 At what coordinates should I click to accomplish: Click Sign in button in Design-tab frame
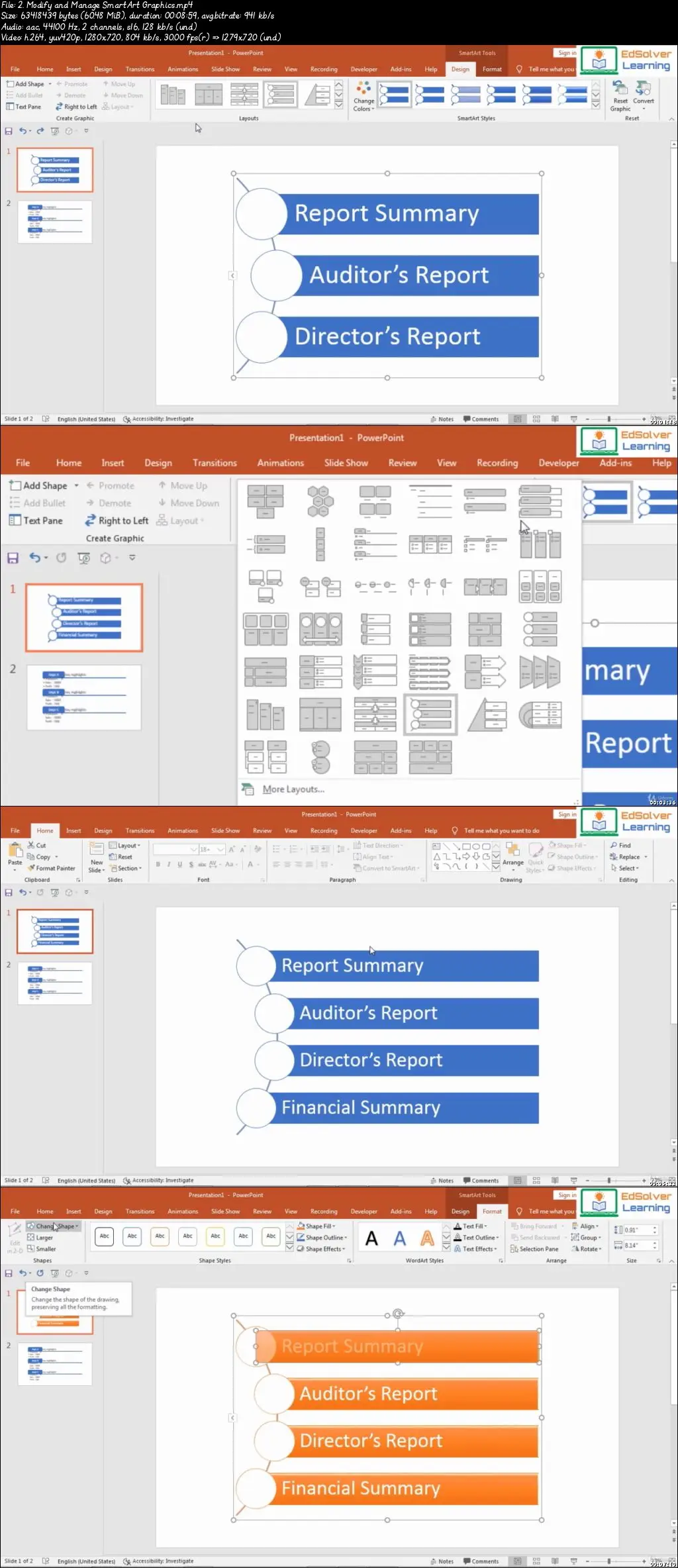(567, 53)
